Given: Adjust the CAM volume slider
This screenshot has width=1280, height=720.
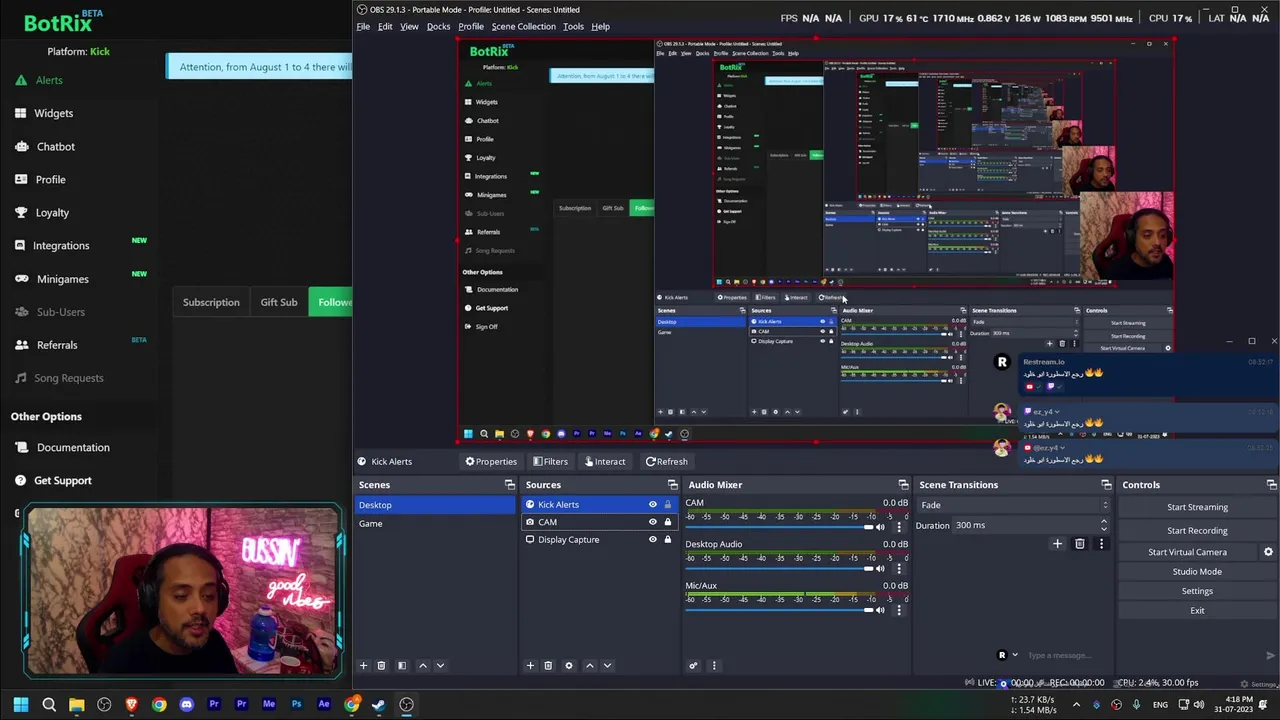Looking at the screenshot, I should point(779,527).
